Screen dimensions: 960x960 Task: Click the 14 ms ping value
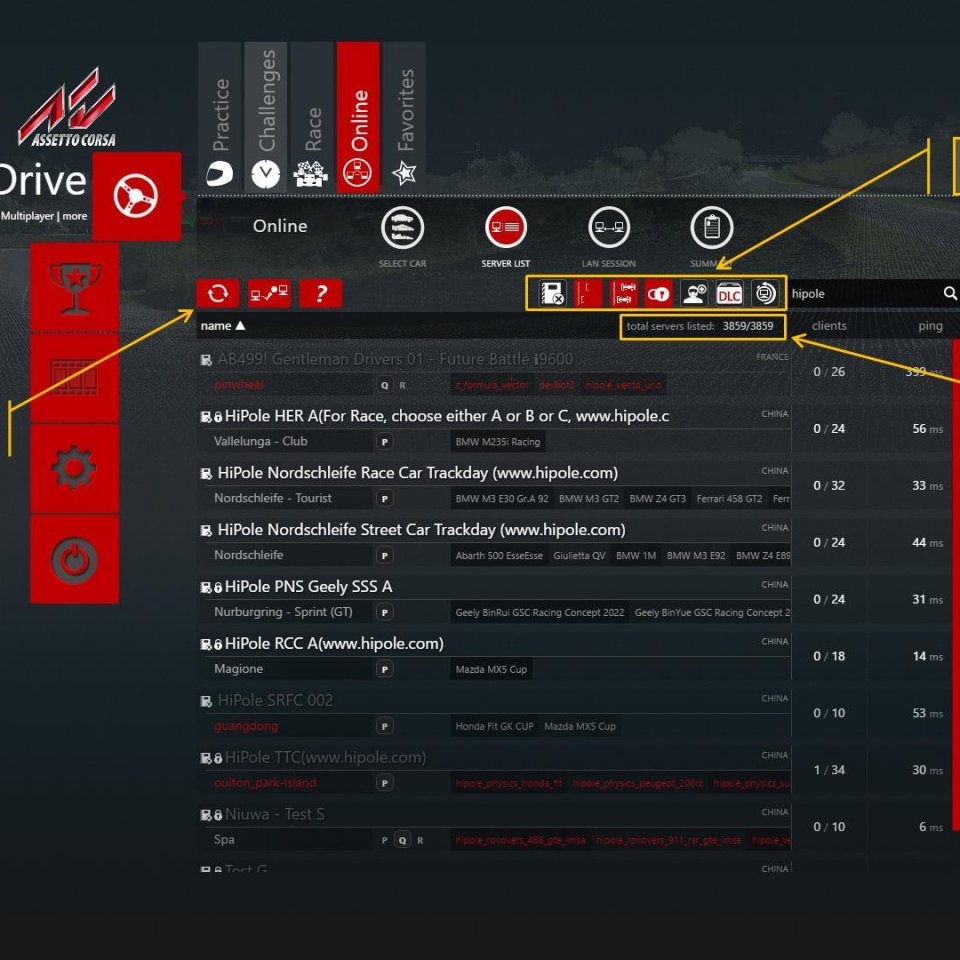tap(928, 656)
